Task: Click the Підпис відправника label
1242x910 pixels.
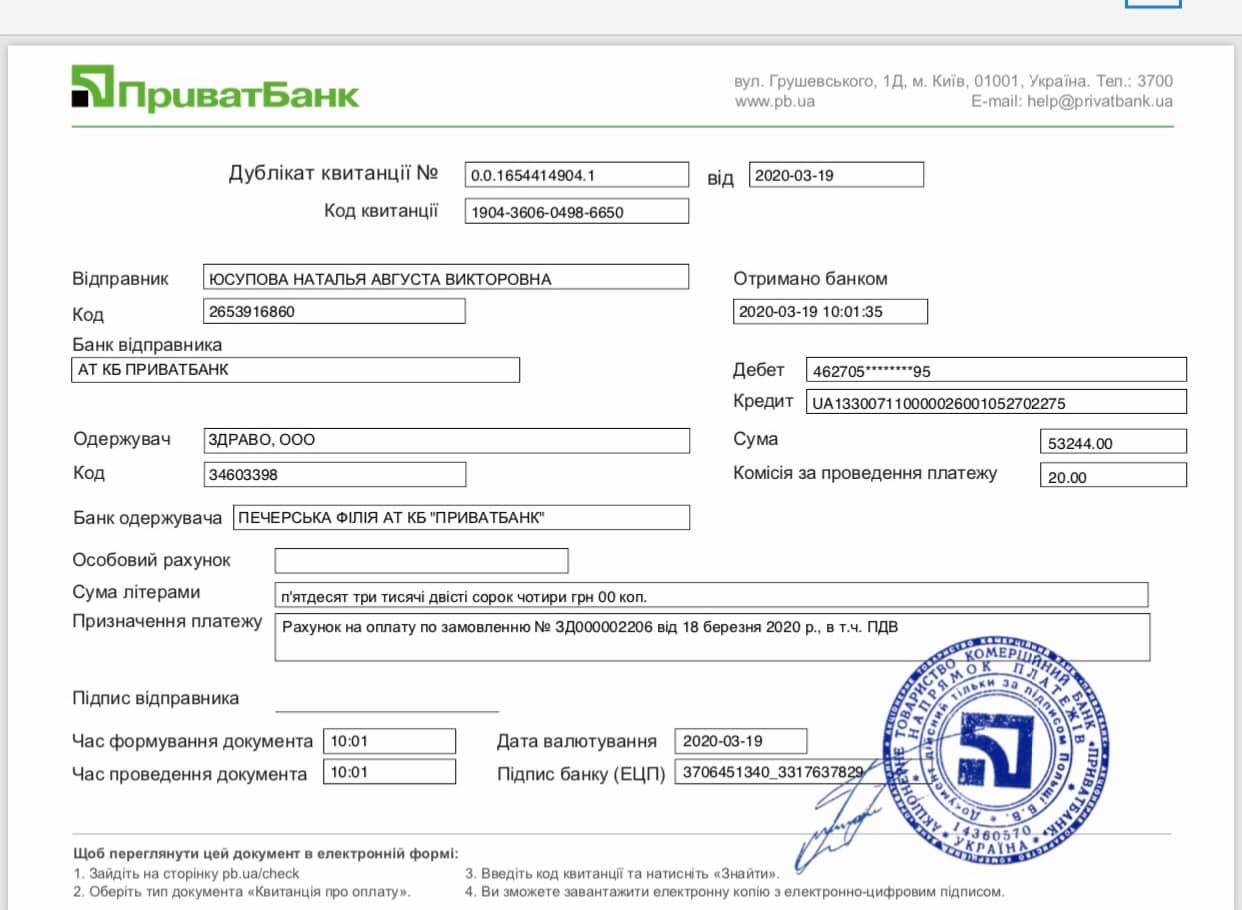Action: point(156,698)
